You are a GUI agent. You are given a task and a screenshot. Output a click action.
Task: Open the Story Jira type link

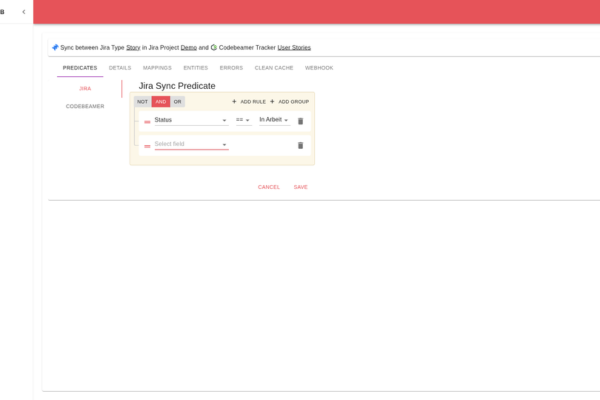[x=133, y=47]
